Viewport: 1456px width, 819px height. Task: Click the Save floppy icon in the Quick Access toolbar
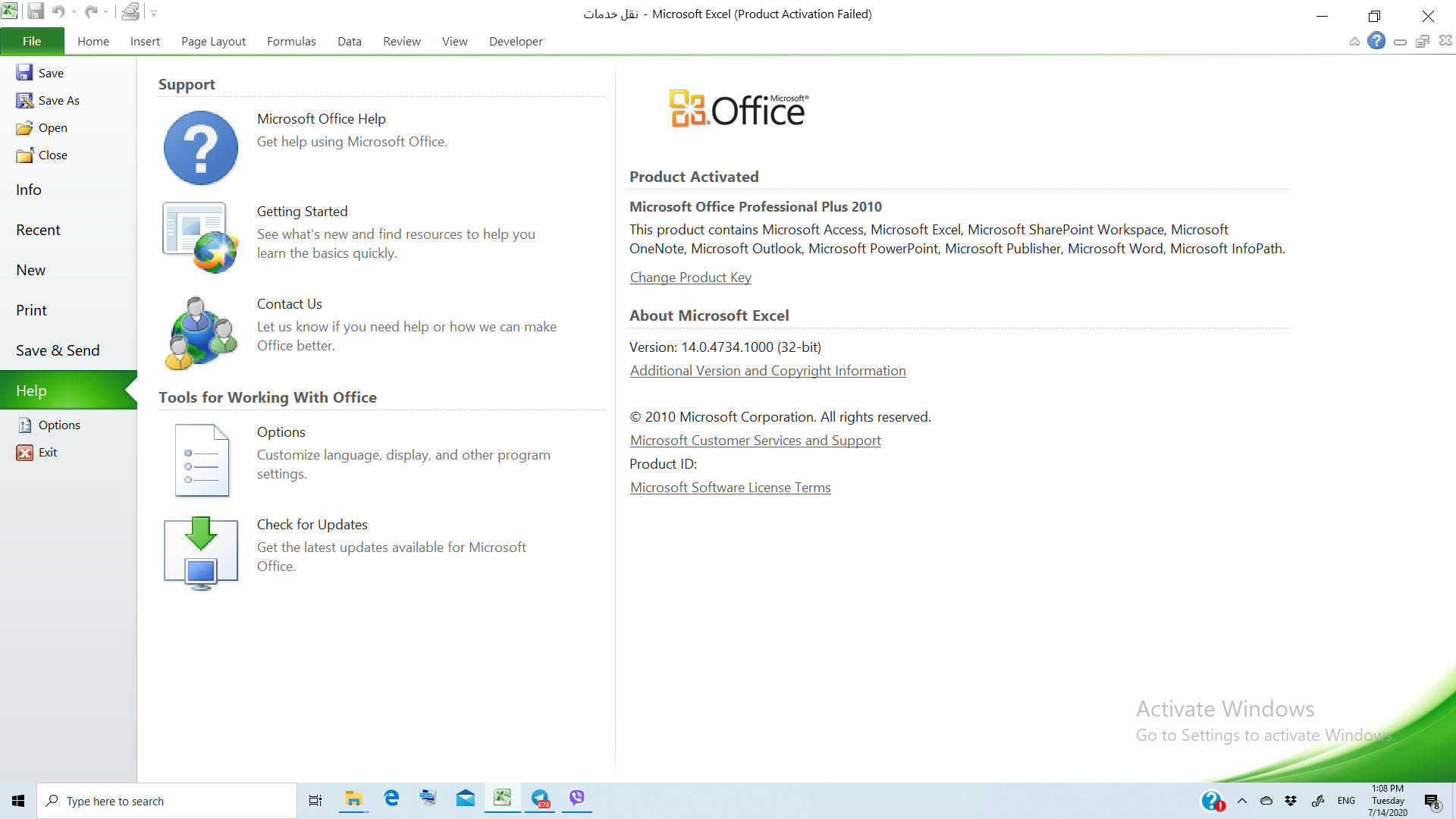coord(35,11)
